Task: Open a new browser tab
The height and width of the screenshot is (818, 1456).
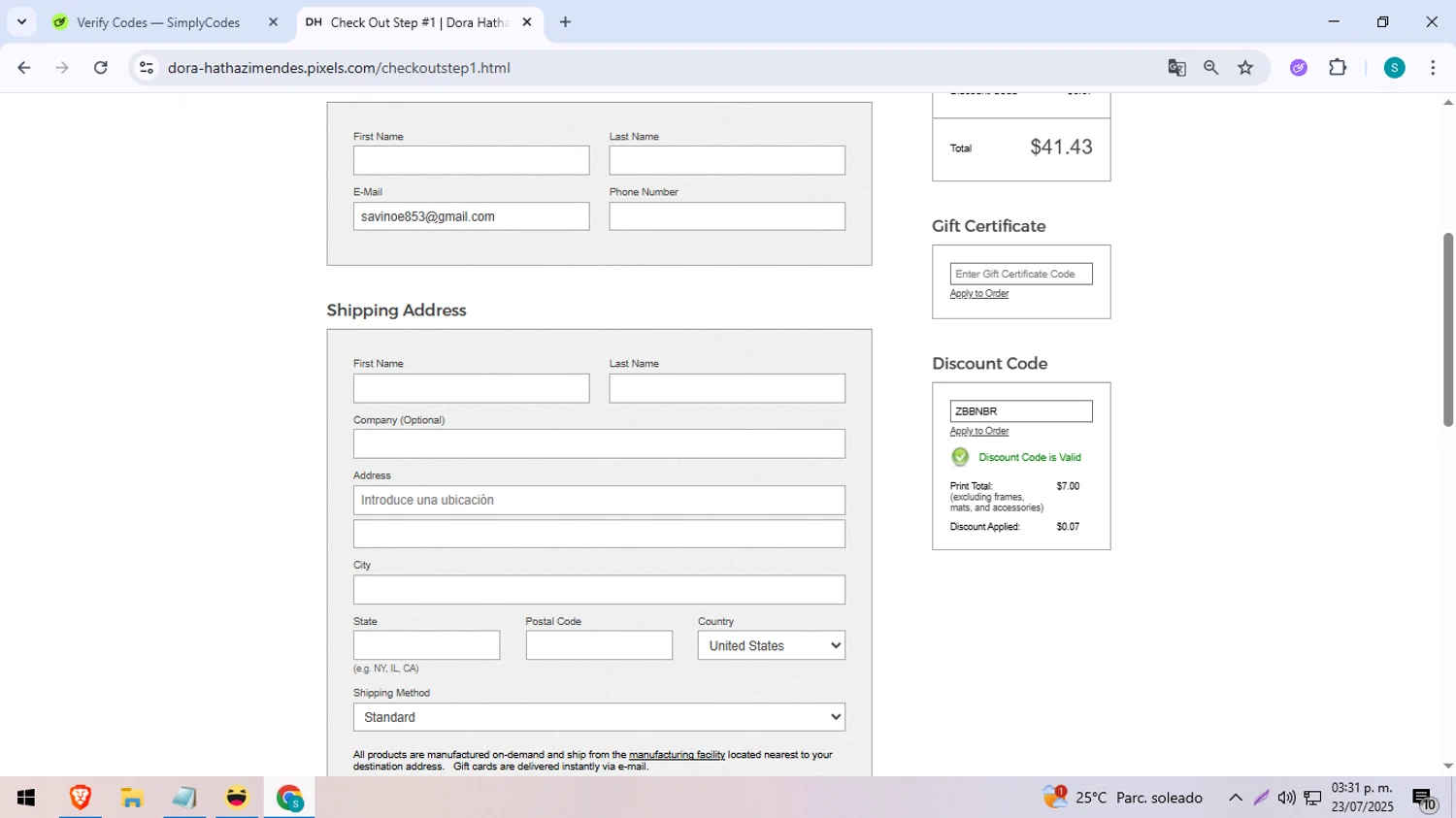Action: coord(565,22)
